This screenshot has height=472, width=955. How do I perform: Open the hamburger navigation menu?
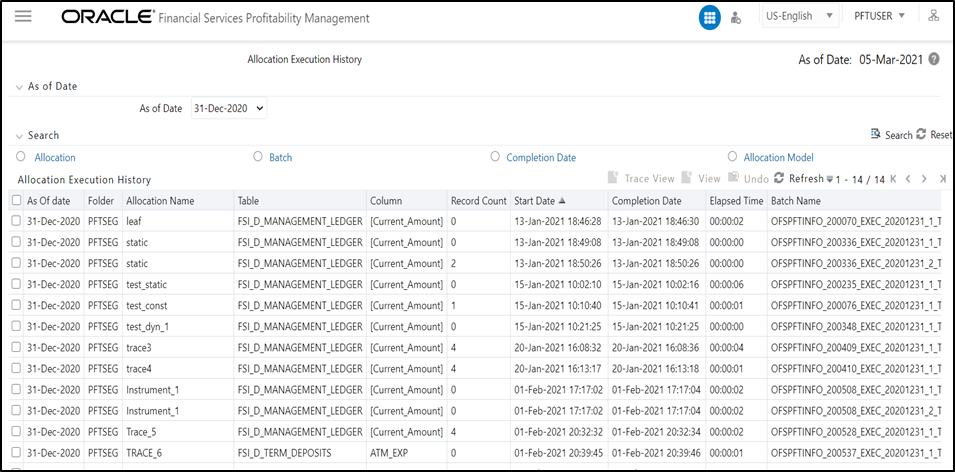tap(23, 16)
